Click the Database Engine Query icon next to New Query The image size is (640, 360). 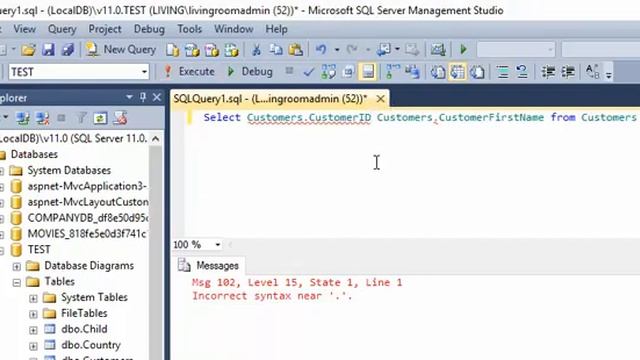(x=173, y=50)
